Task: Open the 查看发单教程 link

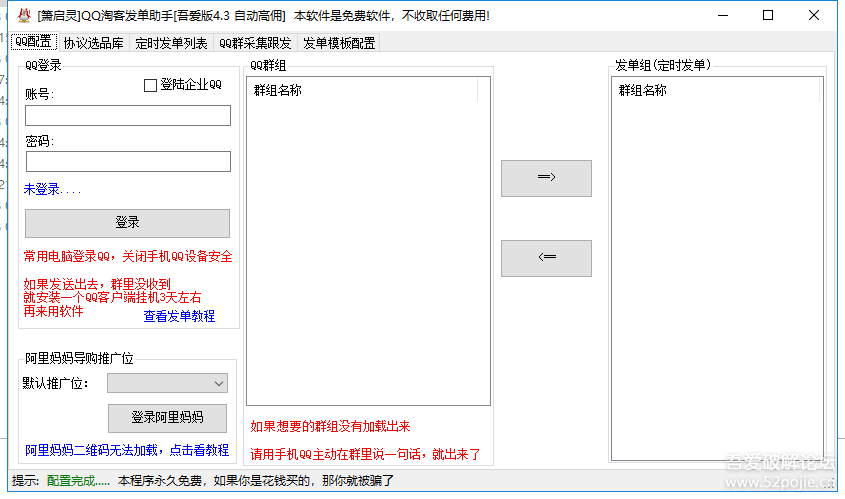Action: click(x=179, y=316)
